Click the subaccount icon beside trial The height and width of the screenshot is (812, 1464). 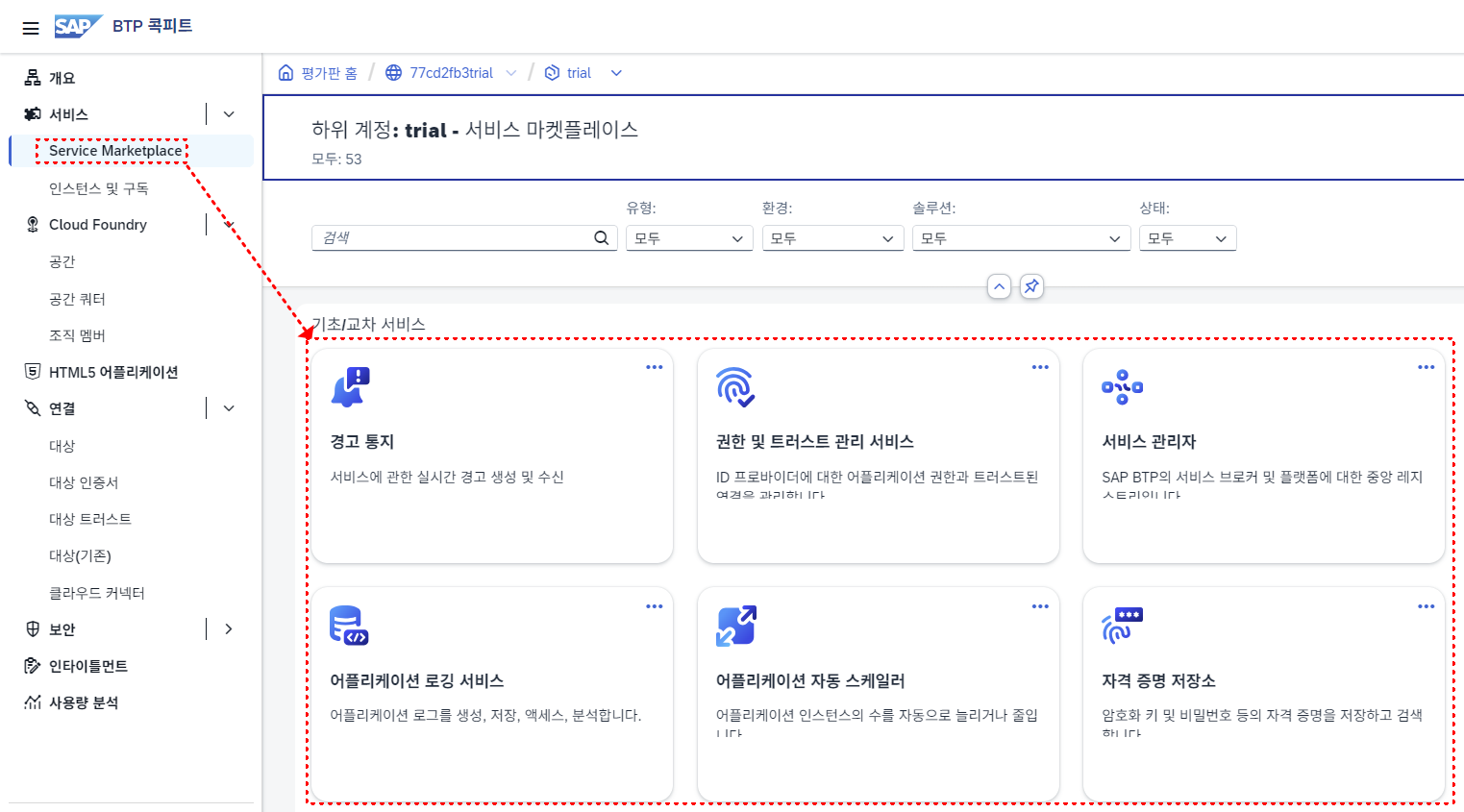click(552, 73)
